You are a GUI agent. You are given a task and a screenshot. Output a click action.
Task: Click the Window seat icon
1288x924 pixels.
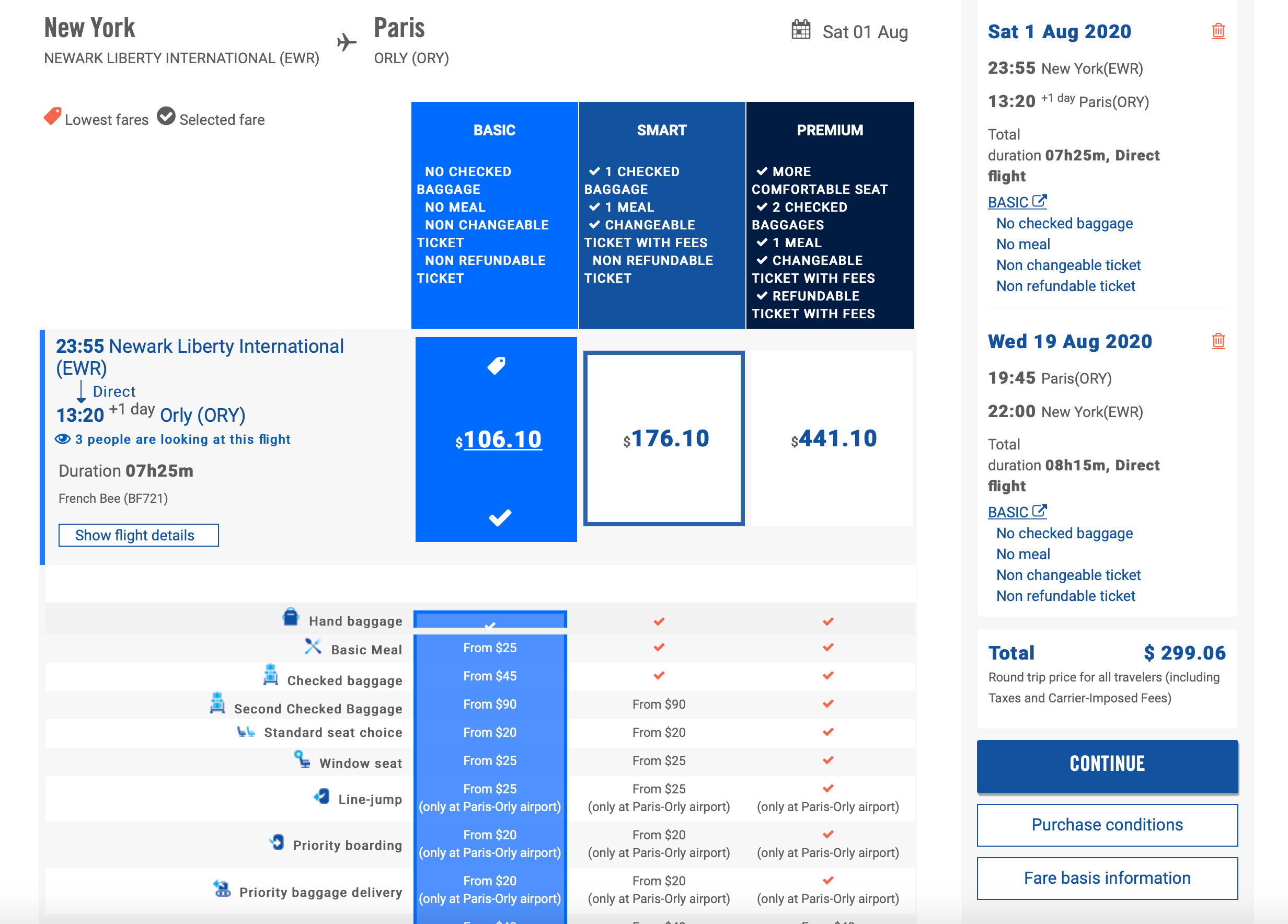pyautogui.click(x=302, y=759)
